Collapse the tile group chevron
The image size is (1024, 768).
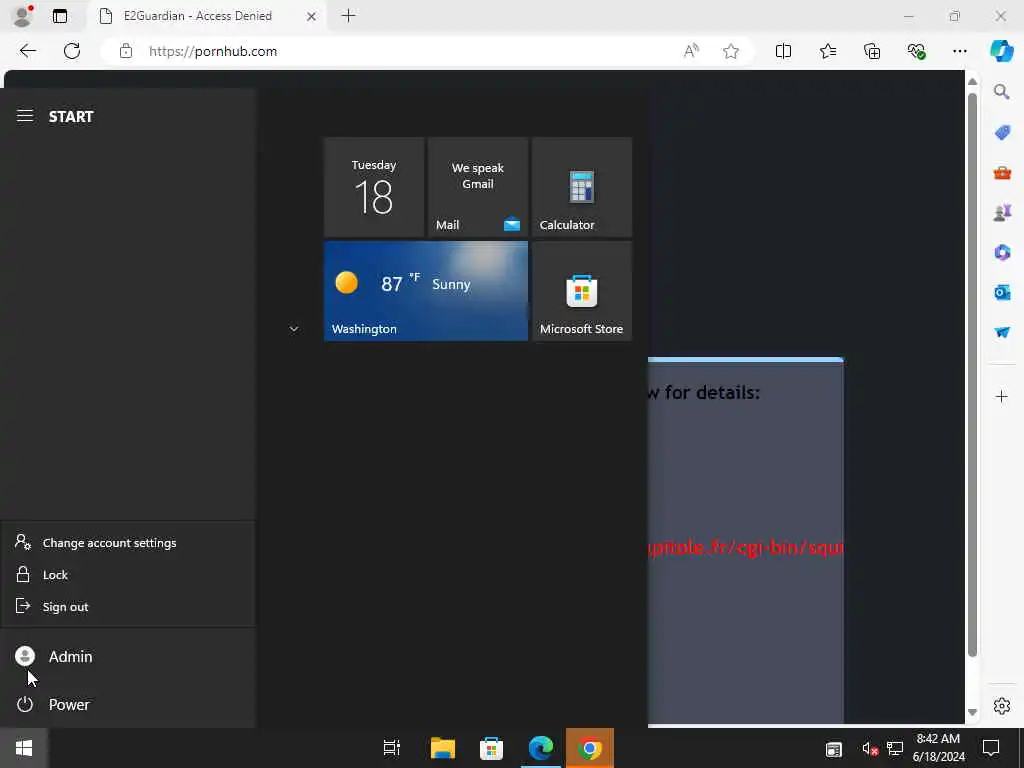294,328
